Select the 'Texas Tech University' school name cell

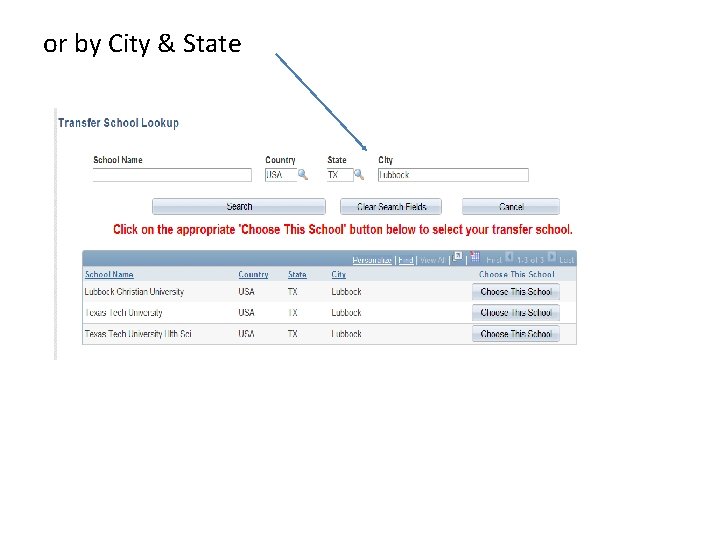(x=124, y=313)
